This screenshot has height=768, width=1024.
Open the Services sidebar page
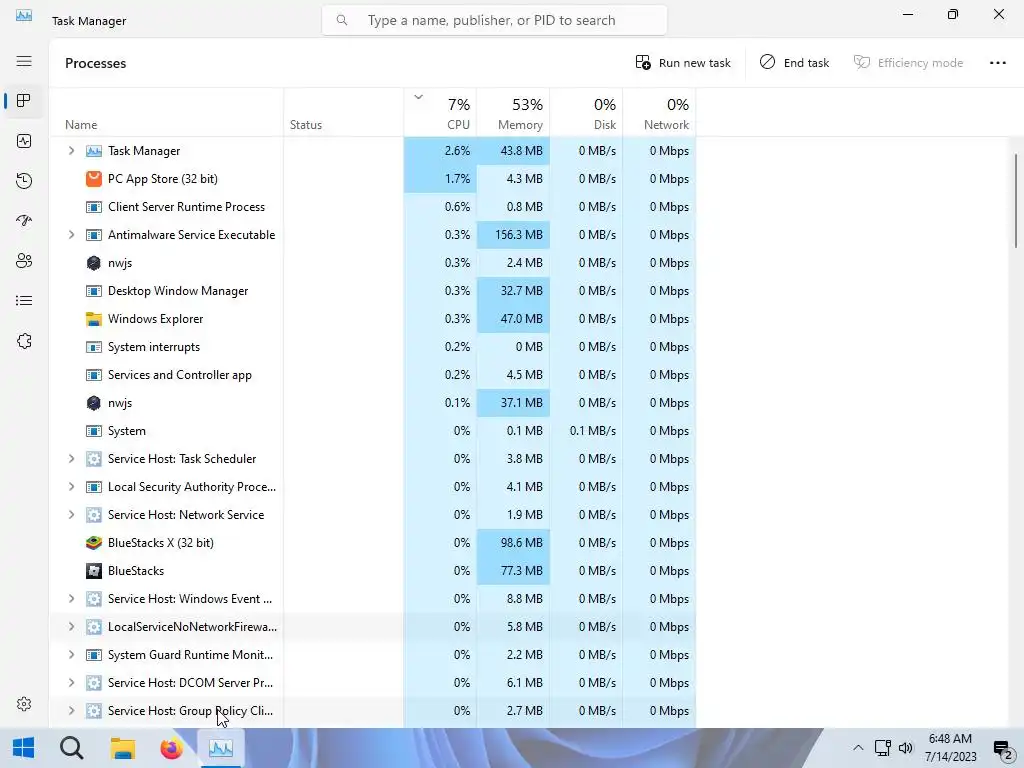click(24, 341)
